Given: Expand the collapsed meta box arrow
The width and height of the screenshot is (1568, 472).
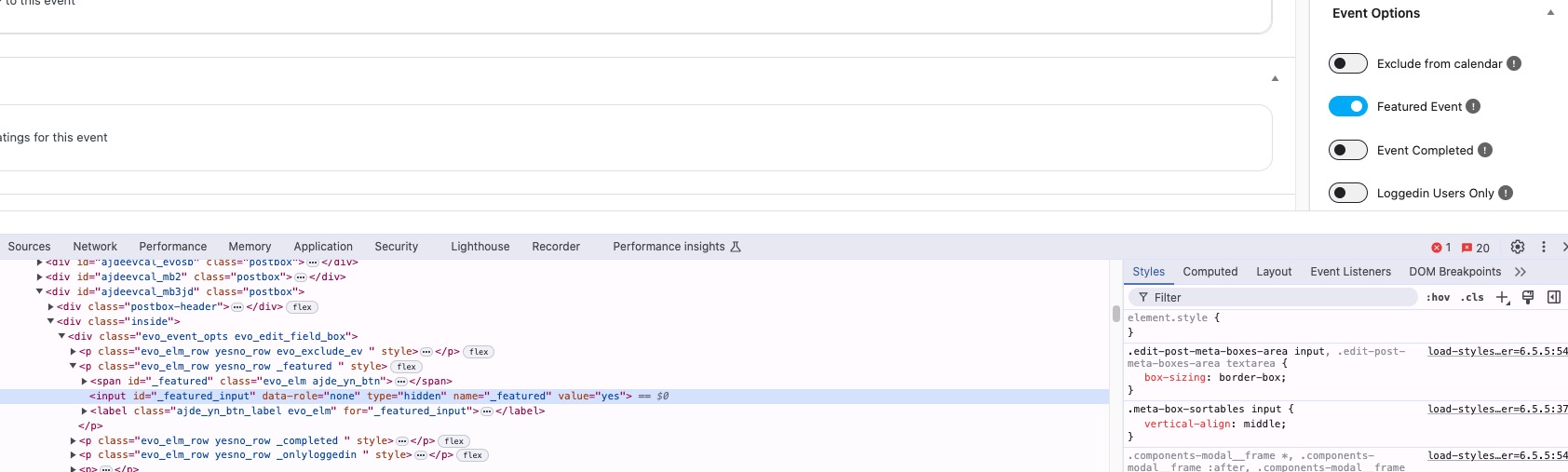Looking at the screenshot, I should coord(1275,79).
